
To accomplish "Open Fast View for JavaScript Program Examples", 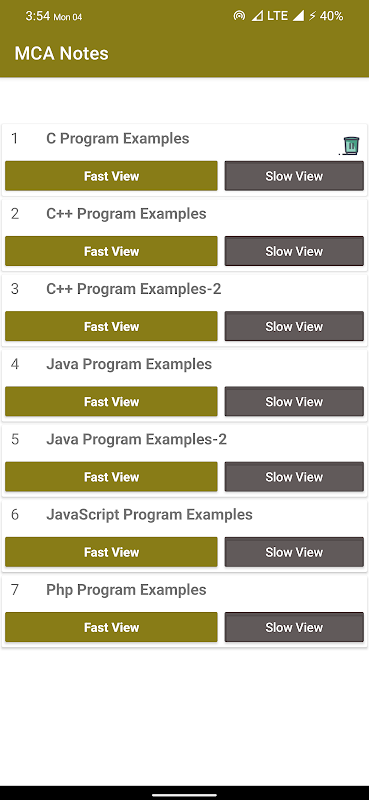I will 111,552.
